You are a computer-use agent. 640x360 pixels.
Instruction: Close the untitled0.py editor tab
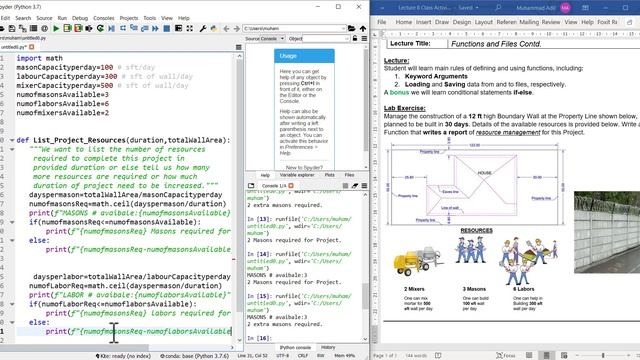31,47
